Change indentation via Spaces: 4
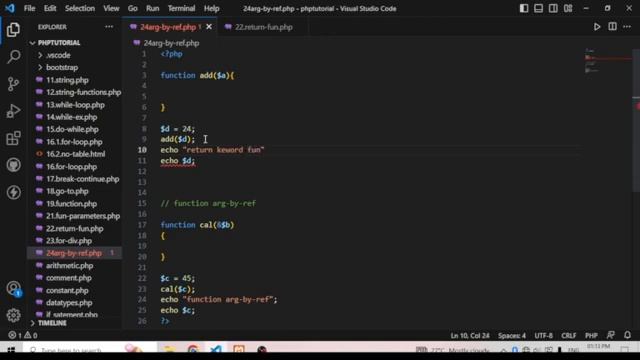 pyautogui.click(x=512, y=336)
